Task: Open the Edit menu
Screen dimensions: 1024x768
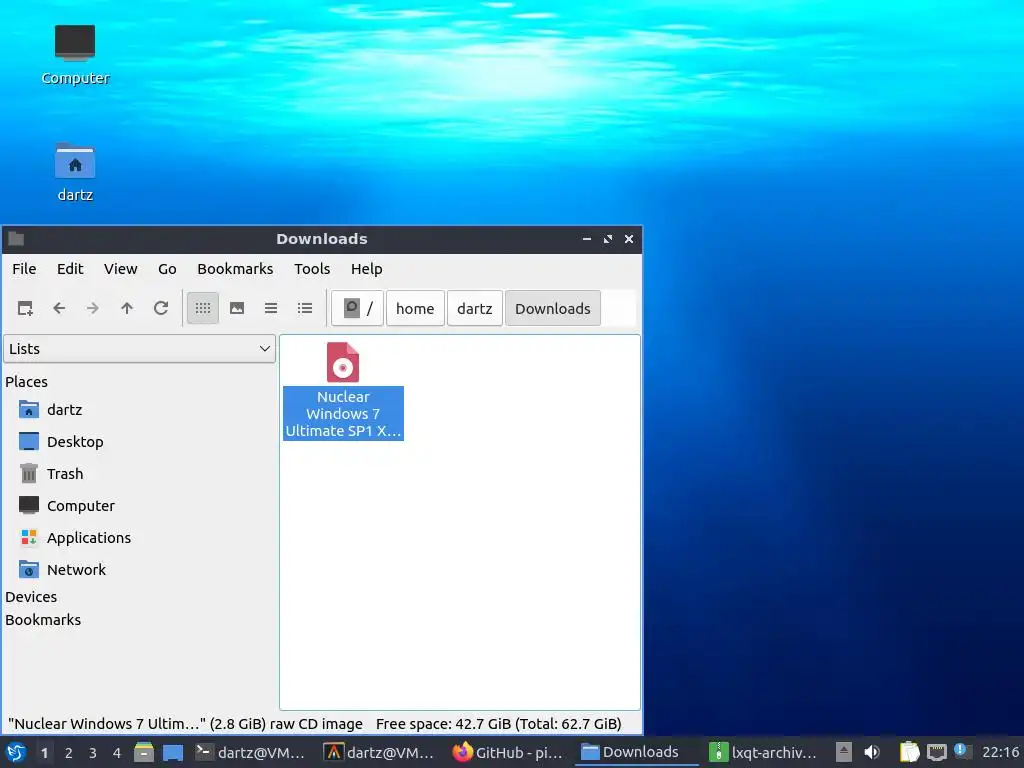Action: [70, 269]
